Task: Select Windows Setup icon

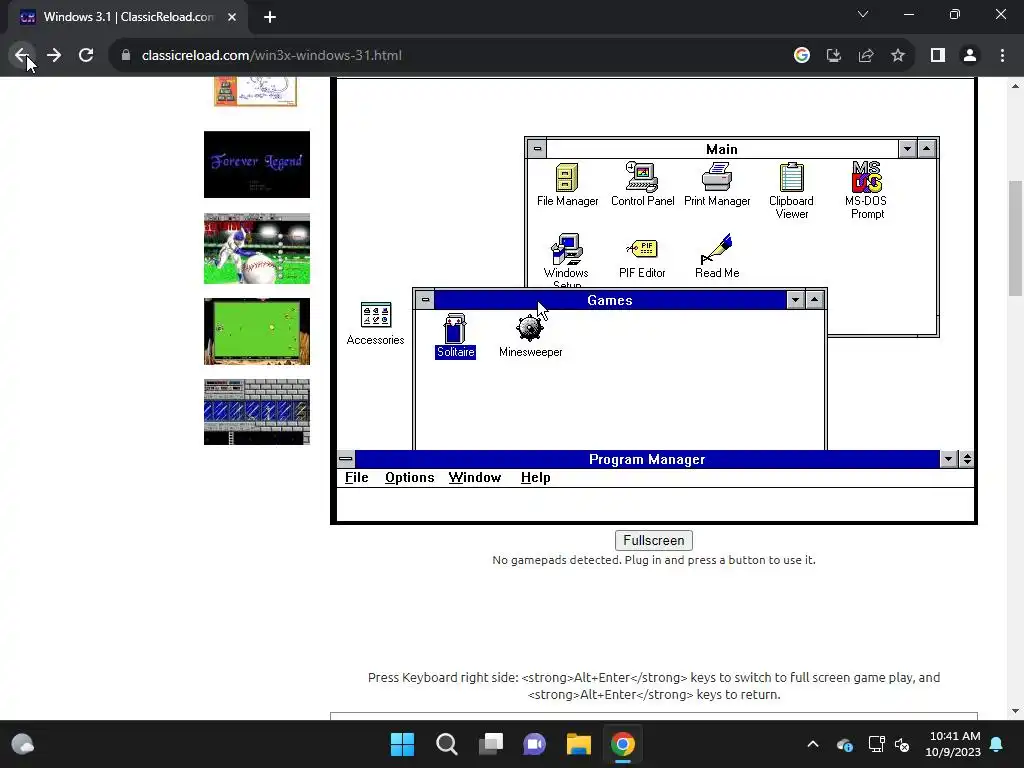Action: click(x=566, y=260)
